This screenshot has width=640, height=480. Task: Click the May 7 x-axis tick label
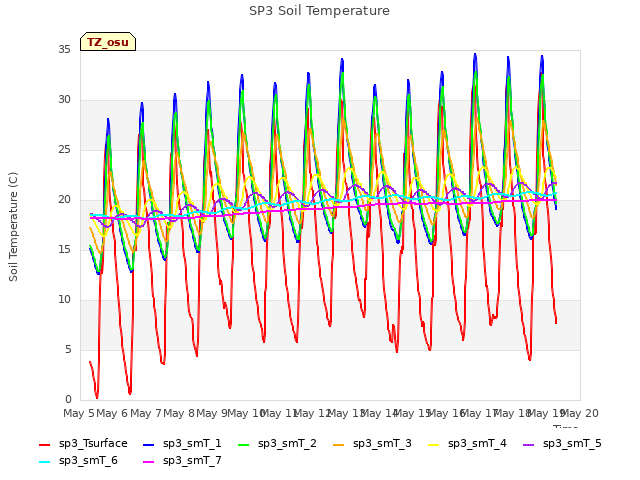point(145,413)
